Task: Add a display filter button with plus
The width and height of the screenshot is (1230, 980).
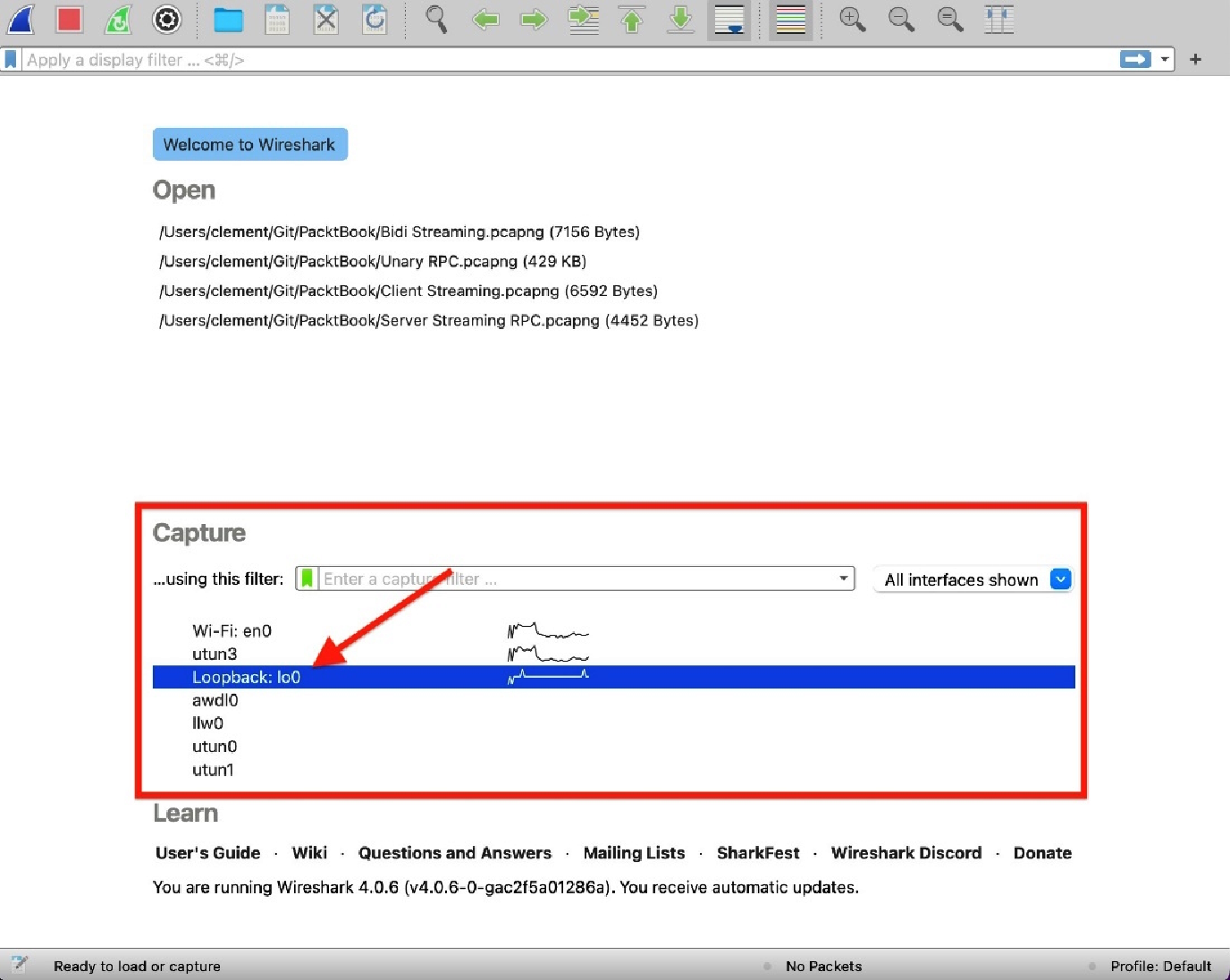Action: 1195,59
